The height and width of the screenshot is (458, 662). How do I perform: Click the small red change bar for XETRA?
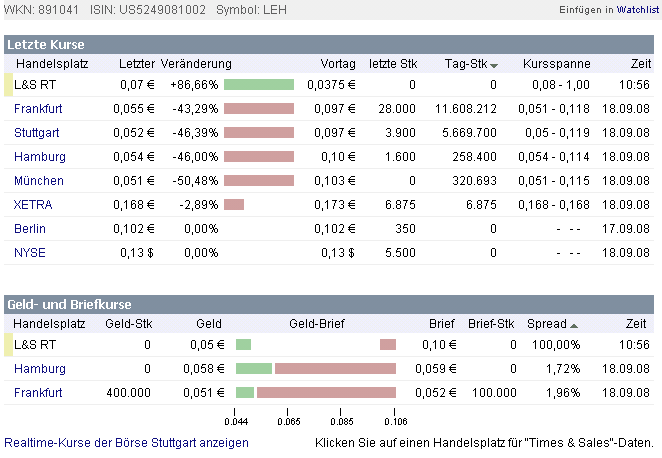tap(234, 205)
